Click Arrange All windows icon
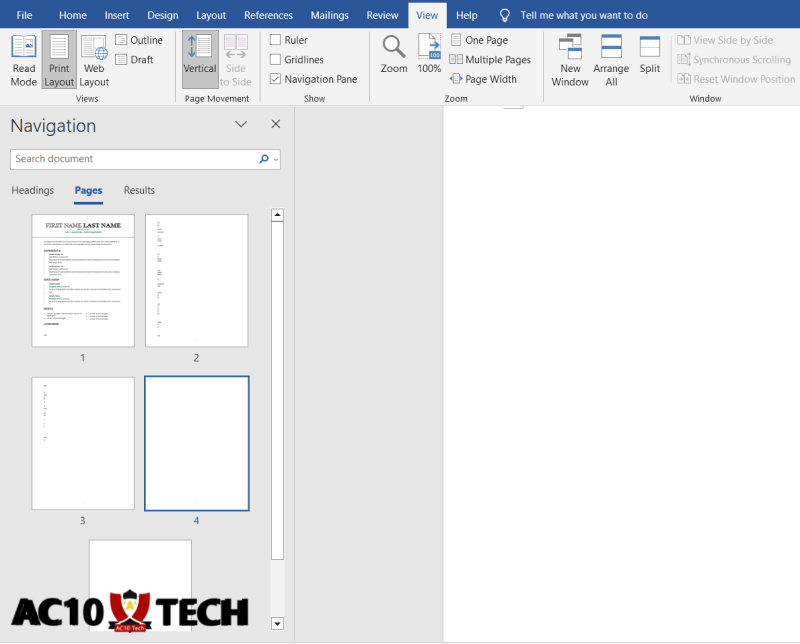Image resolution: width=800 pixels, height=644 pixels. click(611, 59)
